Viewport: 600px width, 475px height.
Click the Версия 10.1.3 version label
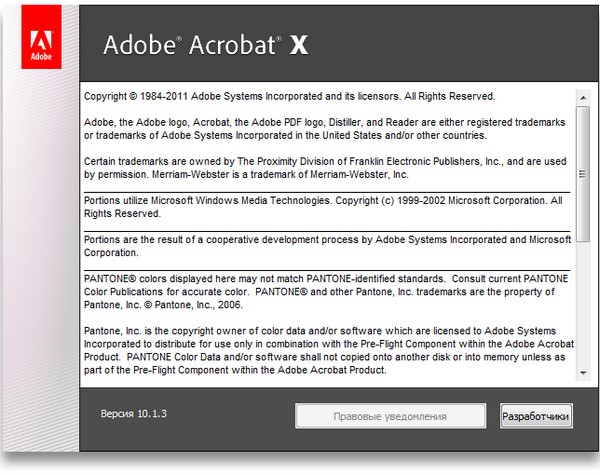132,414
